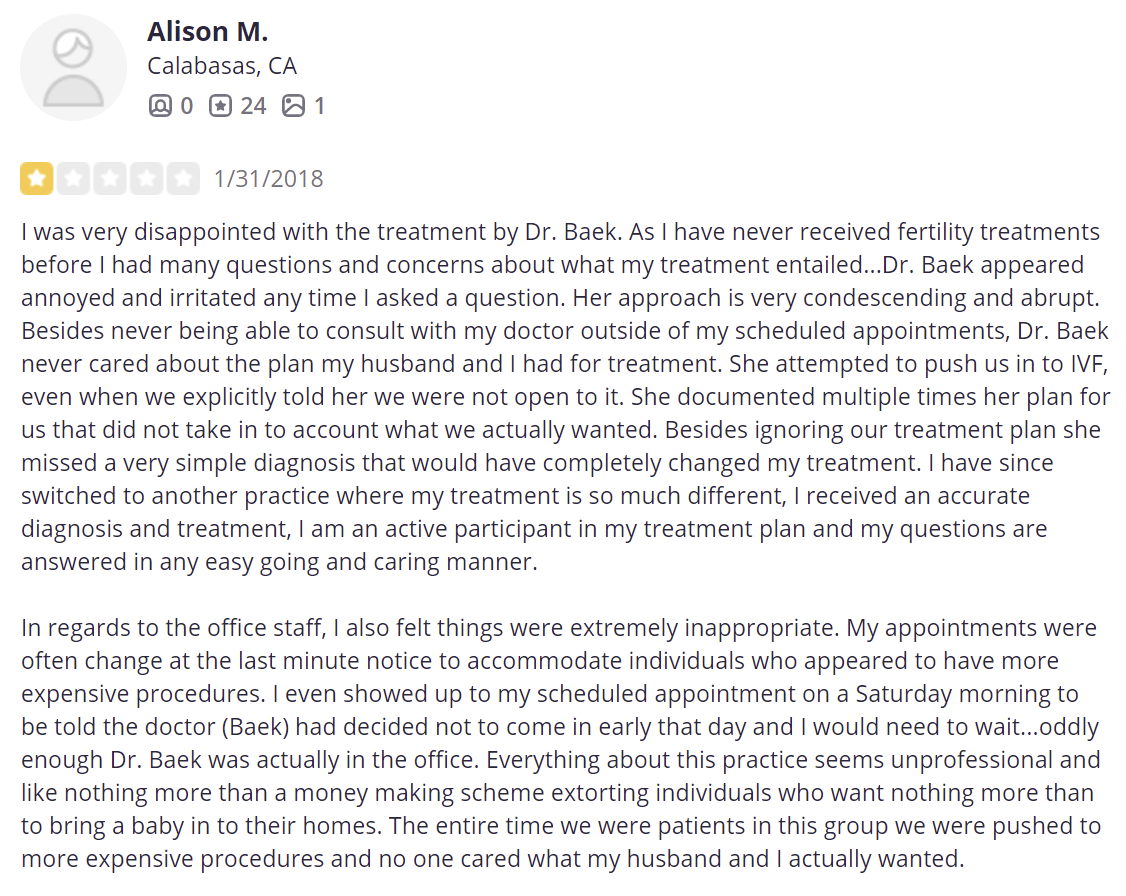The image size is (1126, 896).
Task: Click the review count number 24
Action: pyautogui.click(x=253, y=106)
